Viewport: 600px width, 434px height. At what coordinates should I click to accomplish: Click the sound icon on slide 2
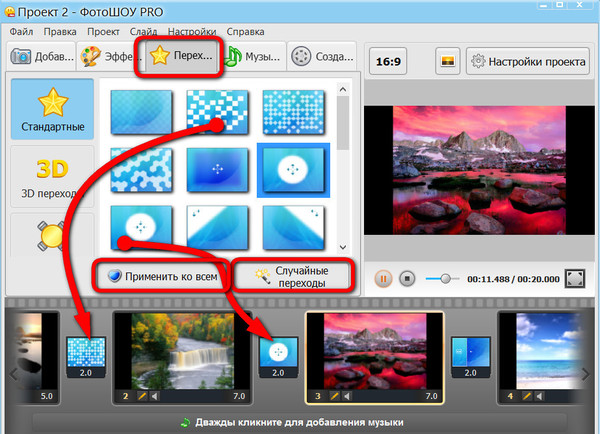(154, 396)
